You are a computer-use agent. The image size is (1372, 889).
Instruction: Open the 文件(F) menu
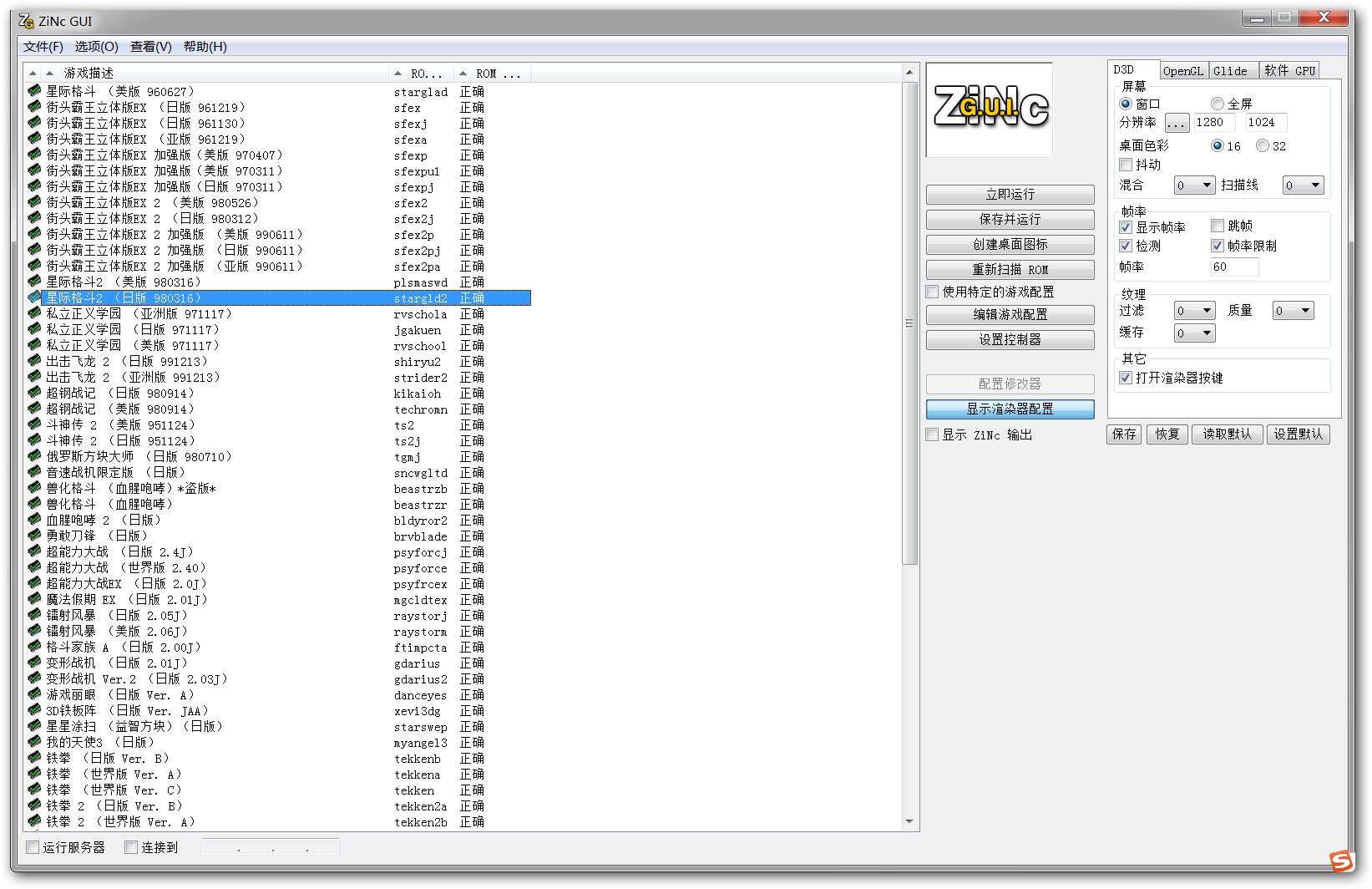(43, 47)
